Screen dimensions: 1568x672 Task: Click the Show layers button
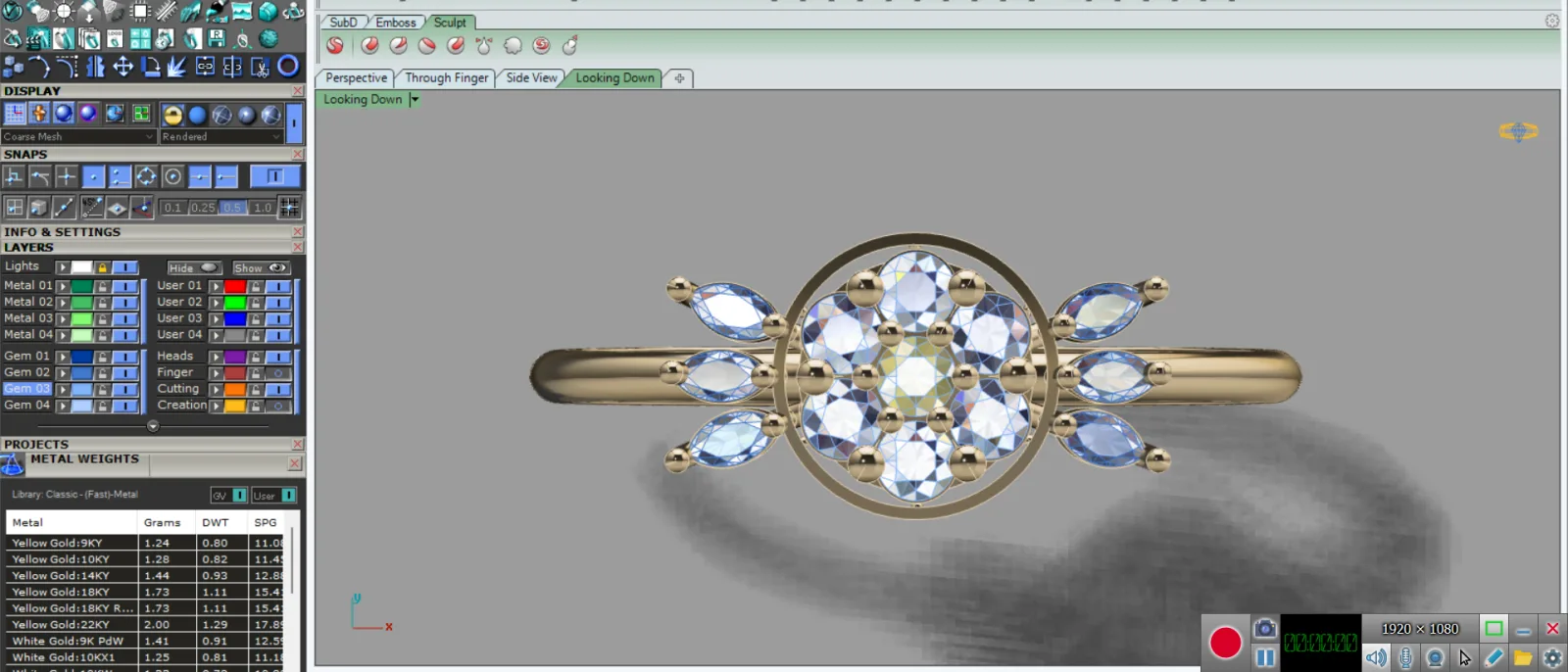(x=261, y=267)
